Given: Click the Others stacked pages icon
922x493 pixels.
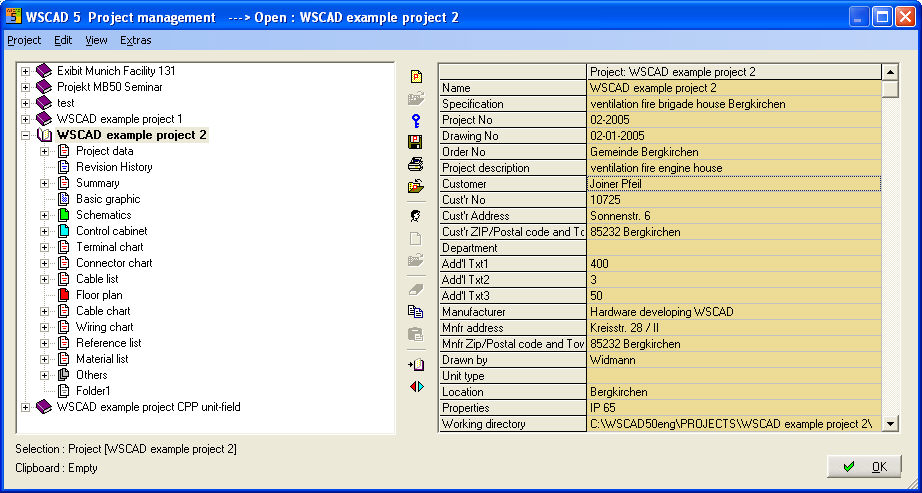Looking at the screenshot, I should 64,375.
